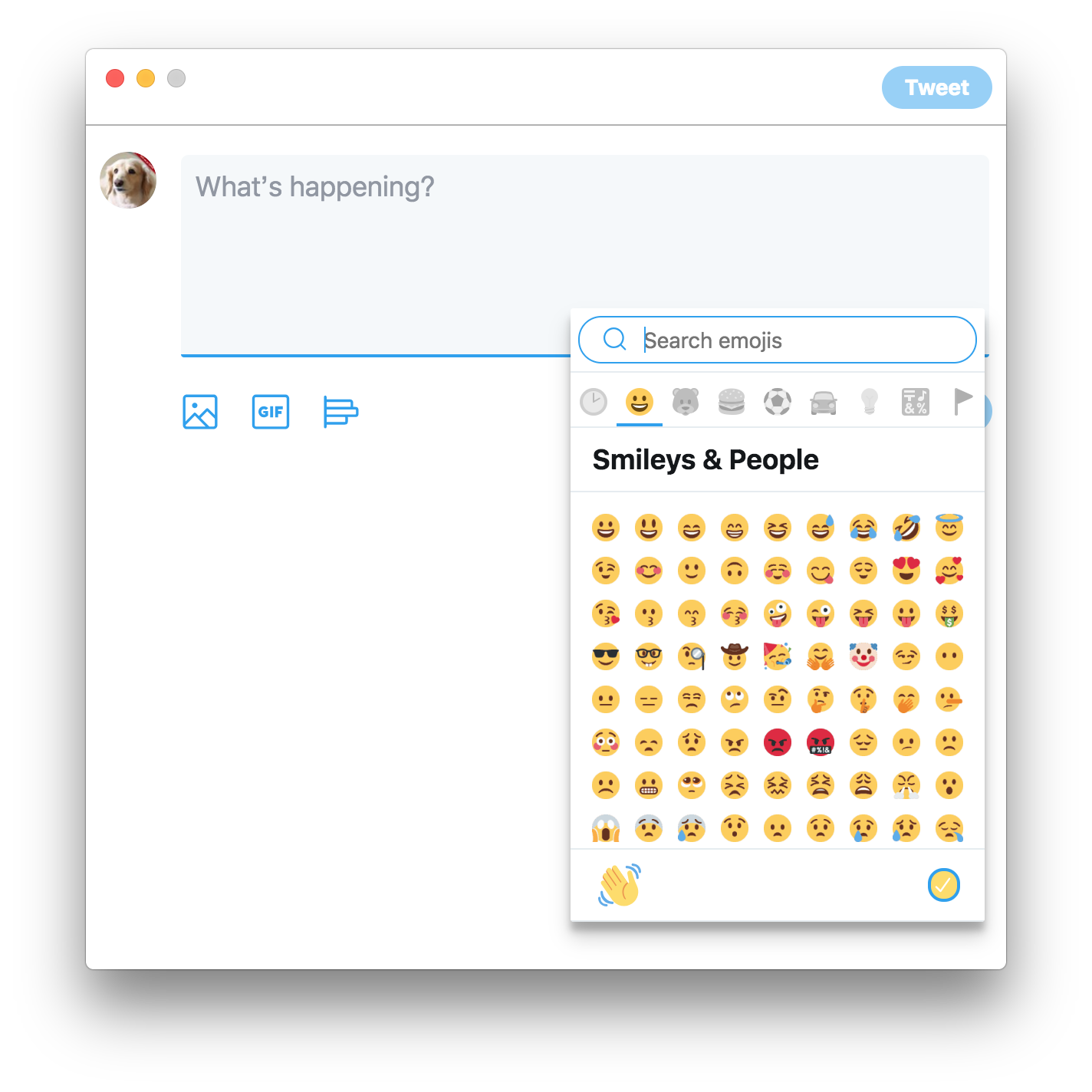This screenshot has height=1092, width=1092.
Task: Select the sunglasses face emoji
Action: (606, 656)
